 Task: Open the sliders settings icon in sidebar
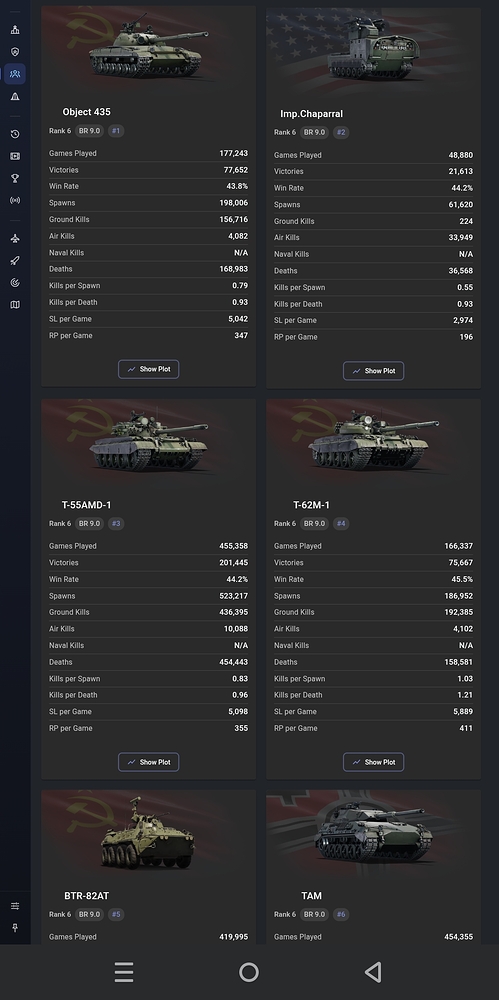(x=15, y=906)
